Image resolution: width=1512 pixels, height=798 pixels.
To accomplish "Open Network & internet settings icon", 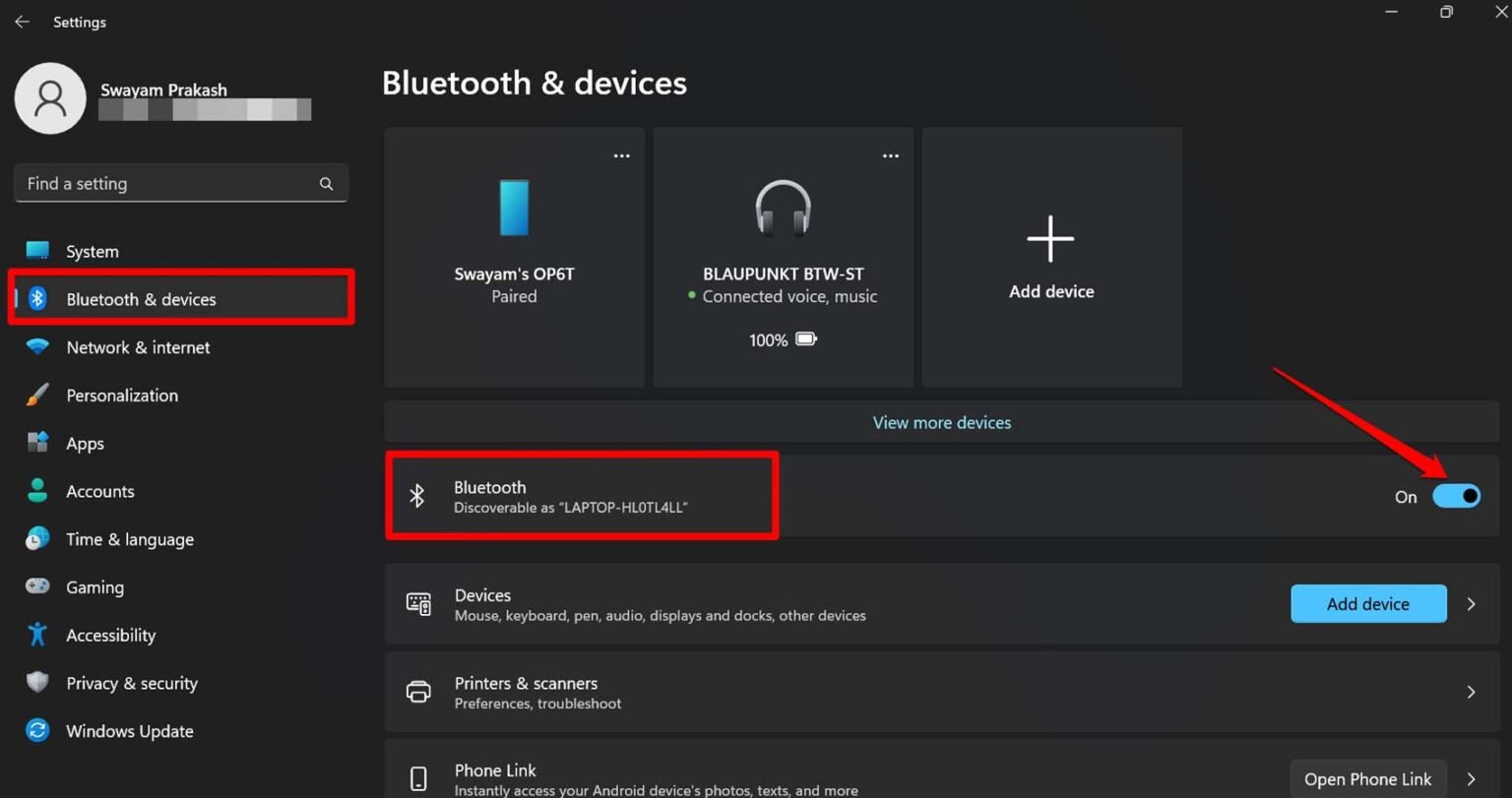I will (36, 347).
